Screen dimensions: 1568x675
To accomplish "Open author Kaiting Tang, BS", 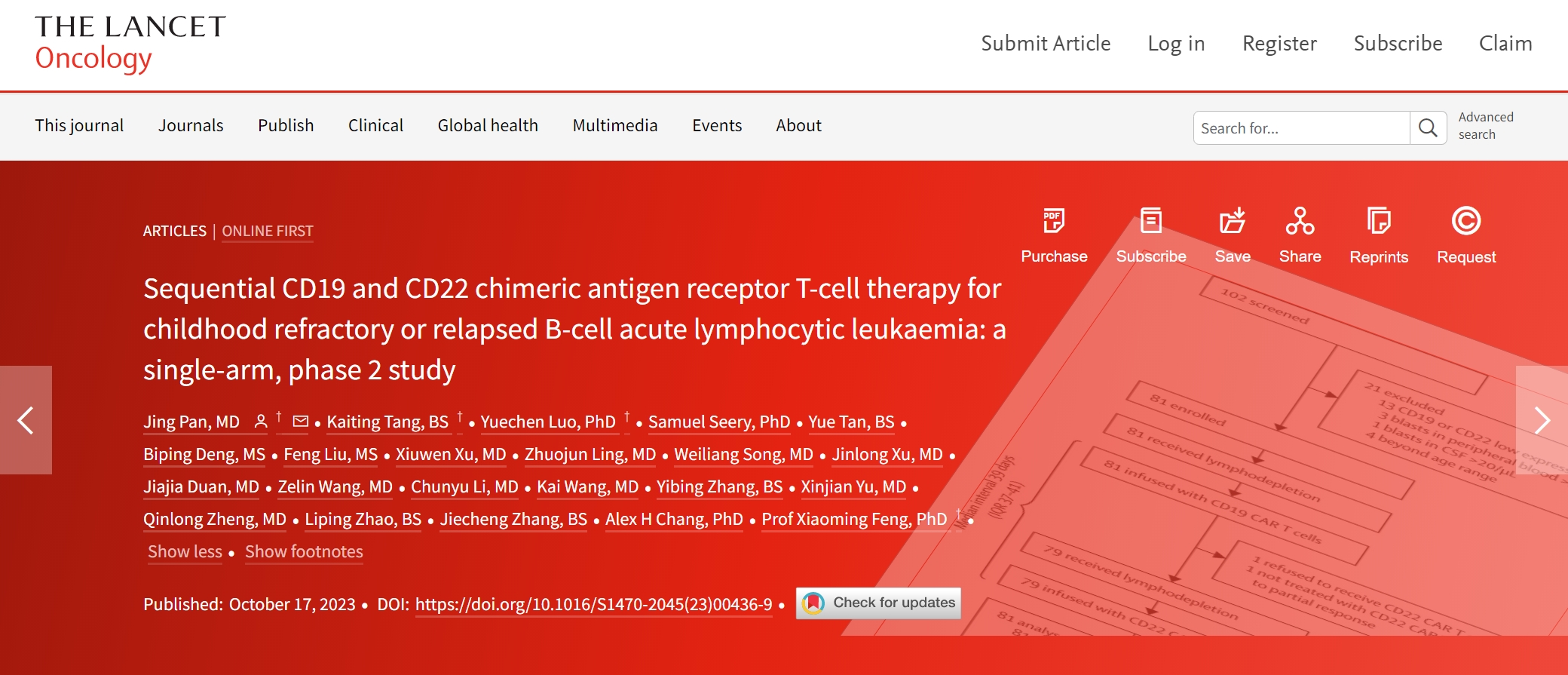I will click(x=387, y=422).
